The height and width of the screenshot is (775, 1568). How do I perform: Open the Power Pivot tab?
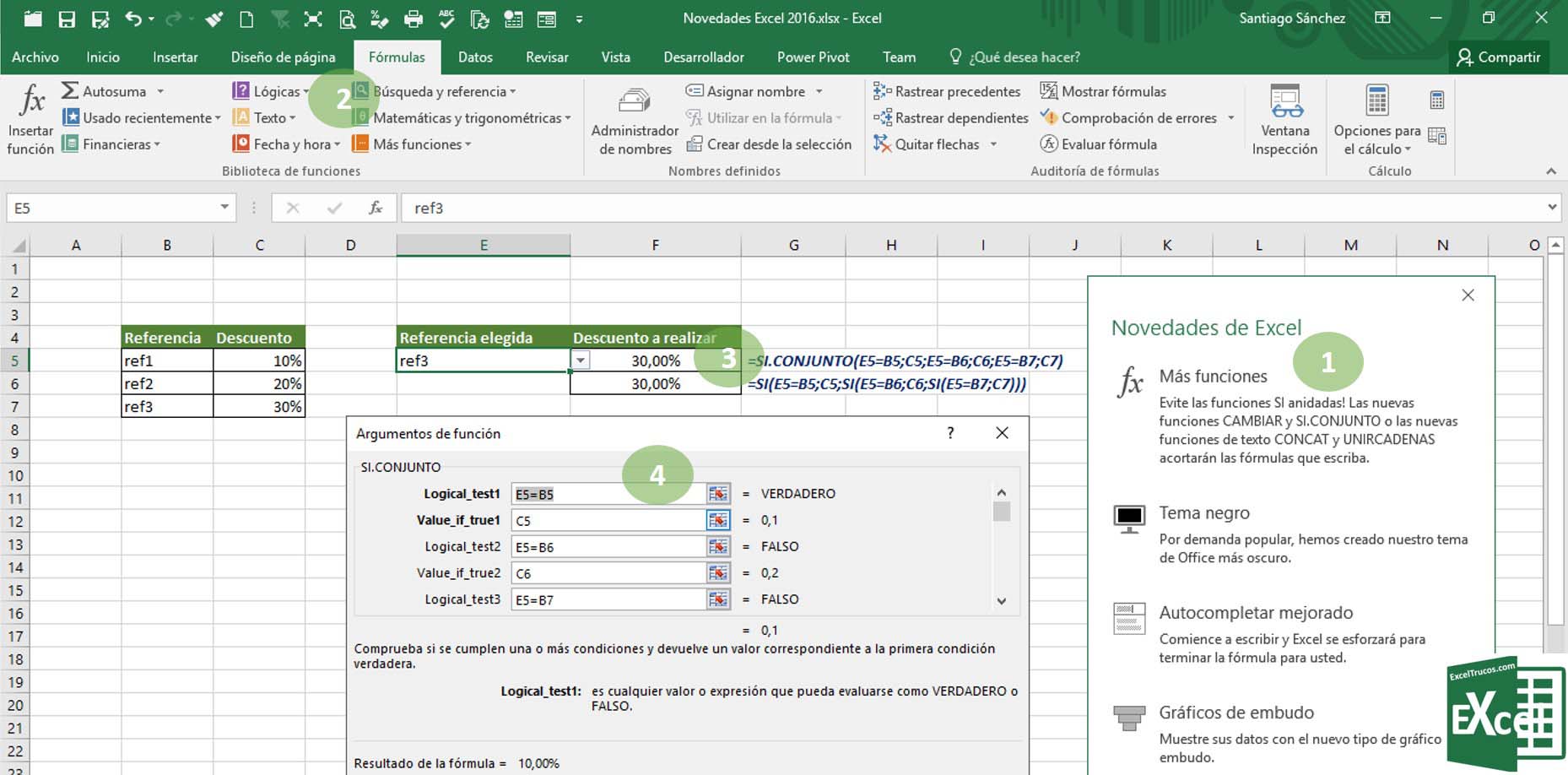pyautogui.click(x=812, y=57)
